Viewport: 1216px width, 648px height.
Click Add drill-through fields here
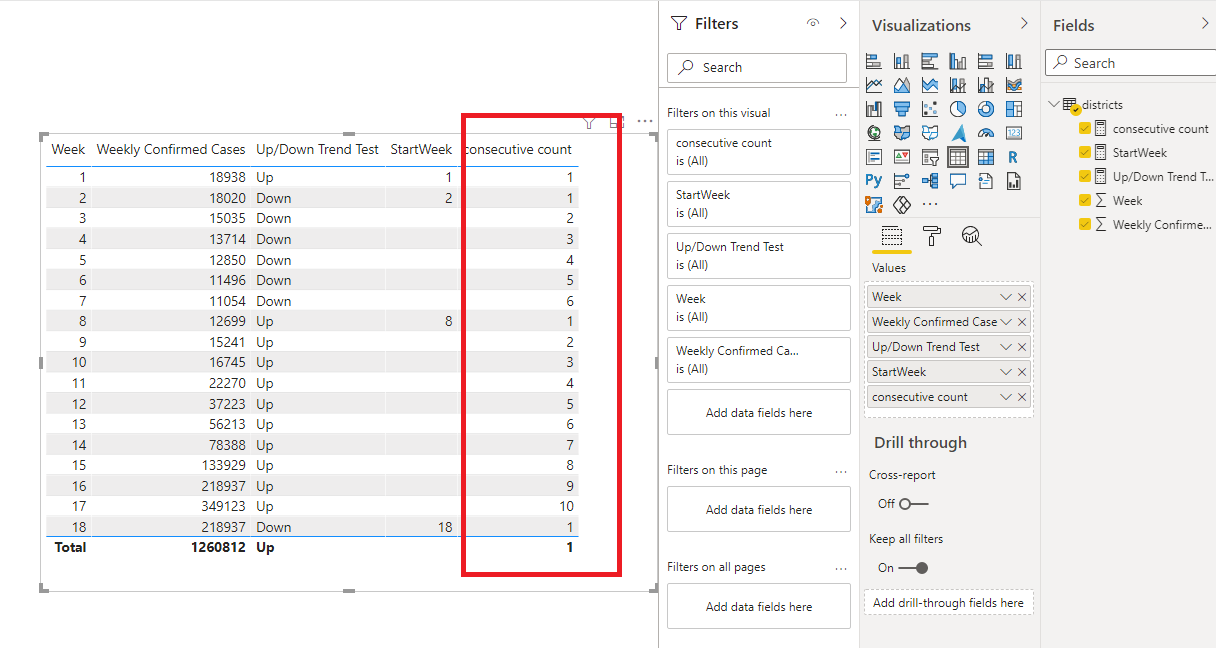948,603
